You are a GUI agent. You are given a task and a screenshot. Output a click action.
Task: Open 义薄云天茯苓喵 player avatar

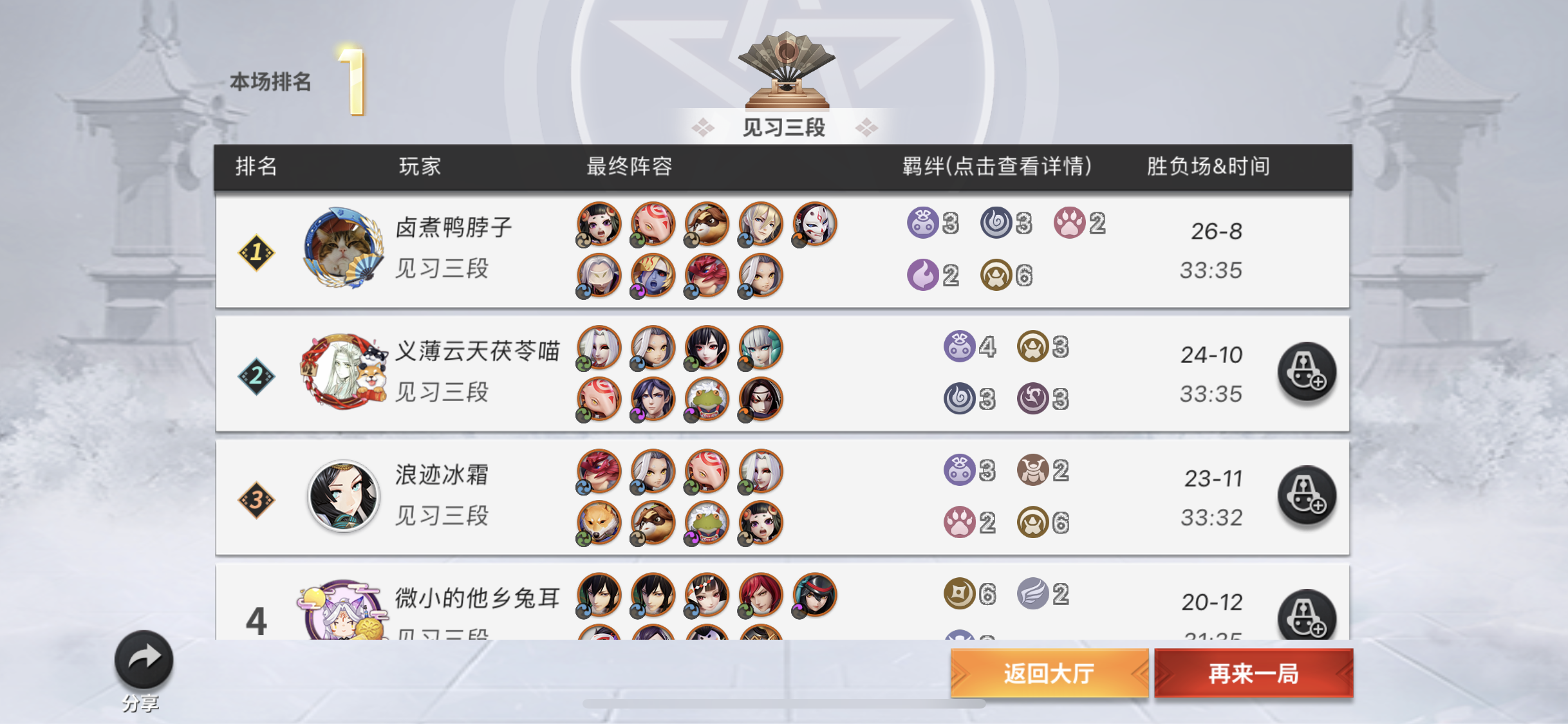[344, 371]
